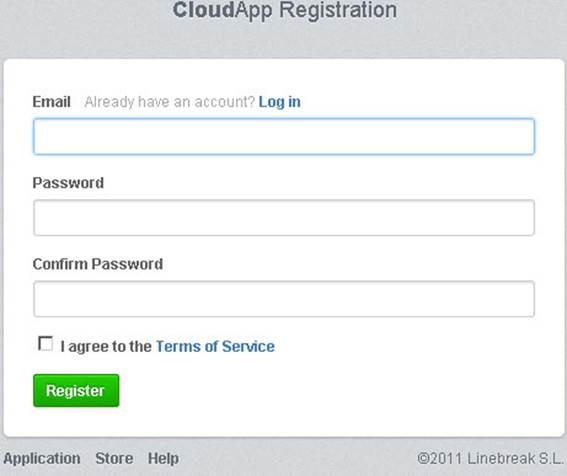Click the 'Registration' word in page heading

coord(338,10)
